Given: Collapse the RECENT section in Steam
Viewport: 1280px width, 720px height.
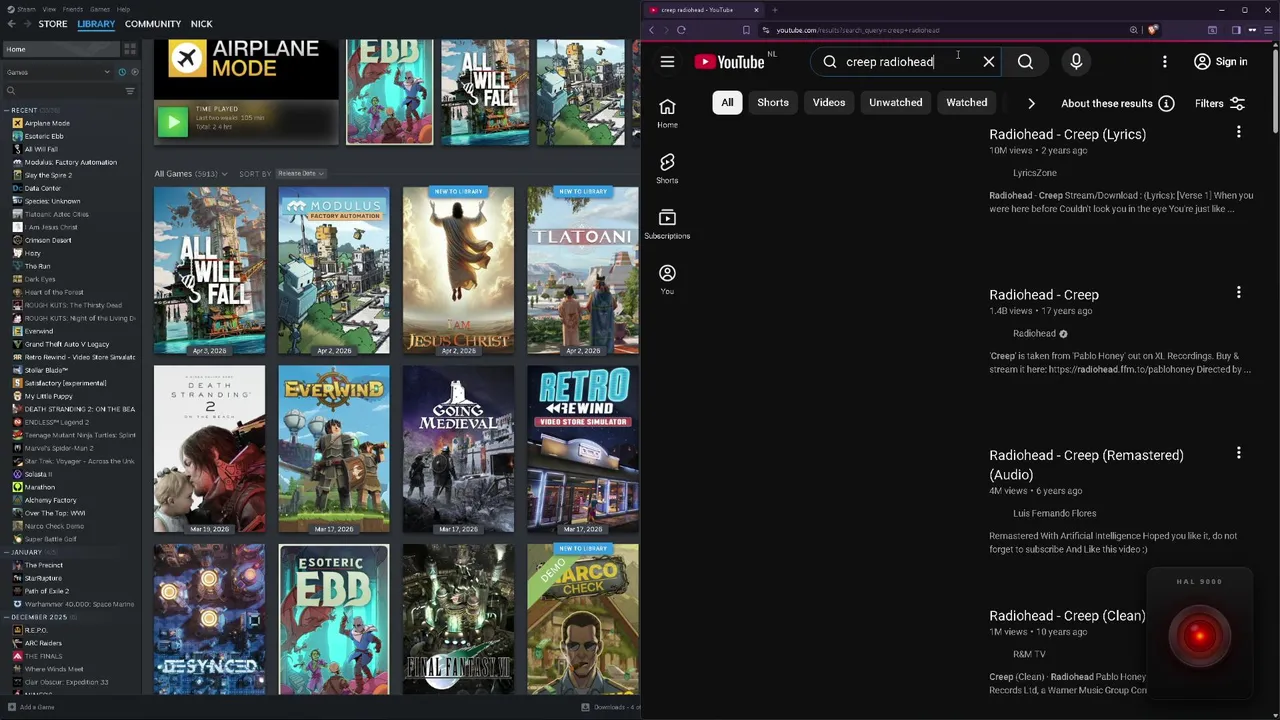Looking at the screenshot, I should [x=8, y=110].
